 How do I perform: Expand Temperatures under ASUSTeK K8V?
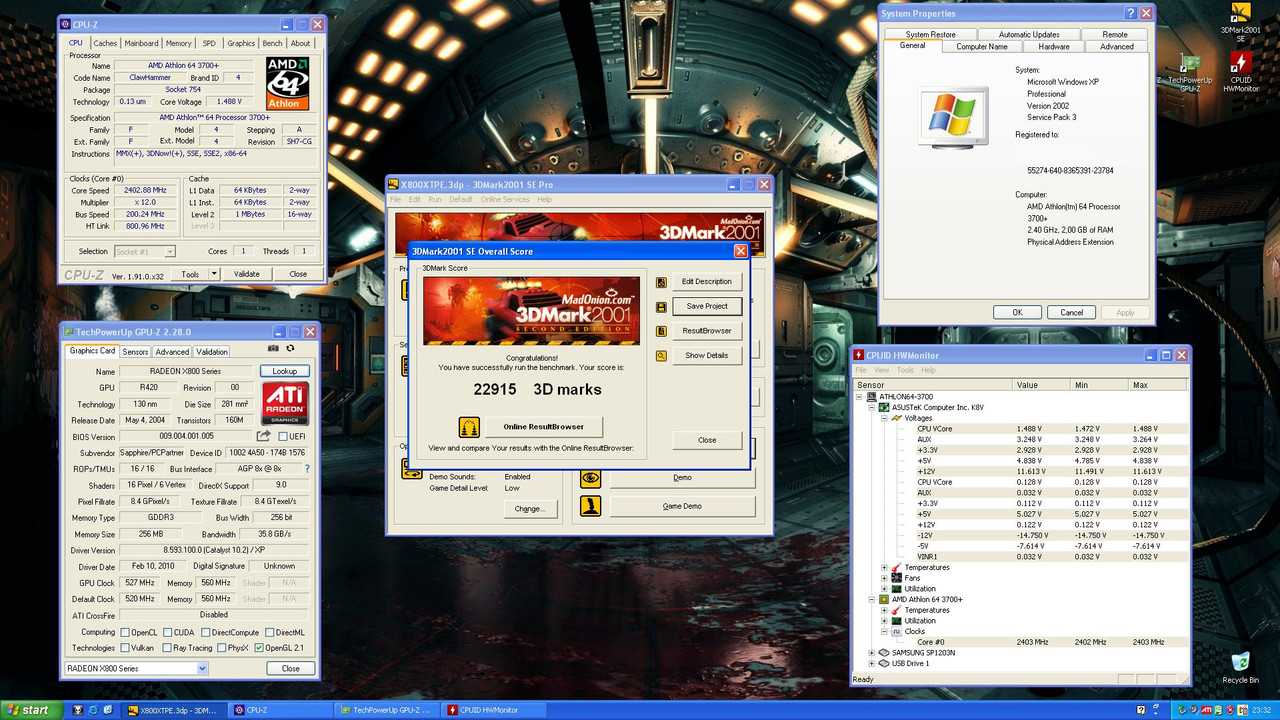(x=884, y=567)
